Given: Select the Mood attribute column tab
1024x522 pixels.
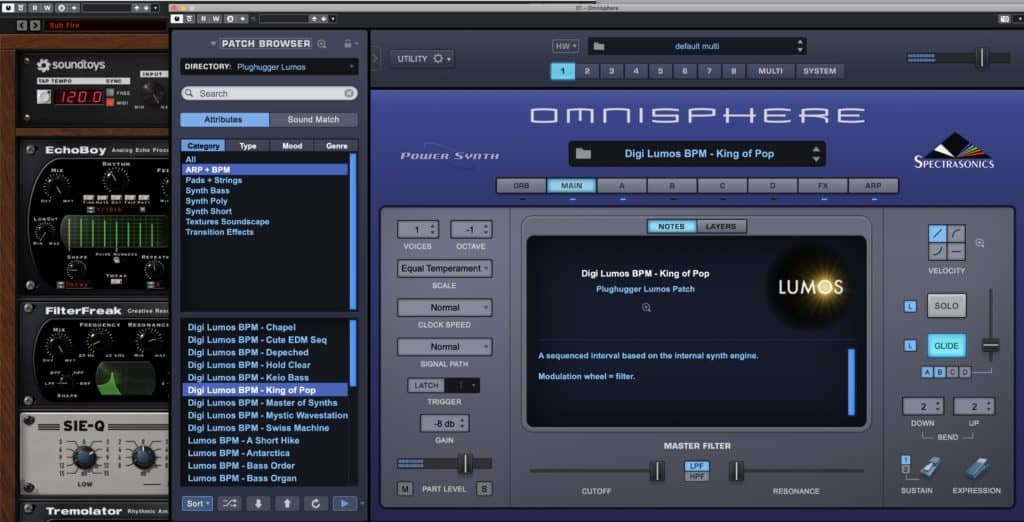Looking at the screenshot, I should 292,146.
